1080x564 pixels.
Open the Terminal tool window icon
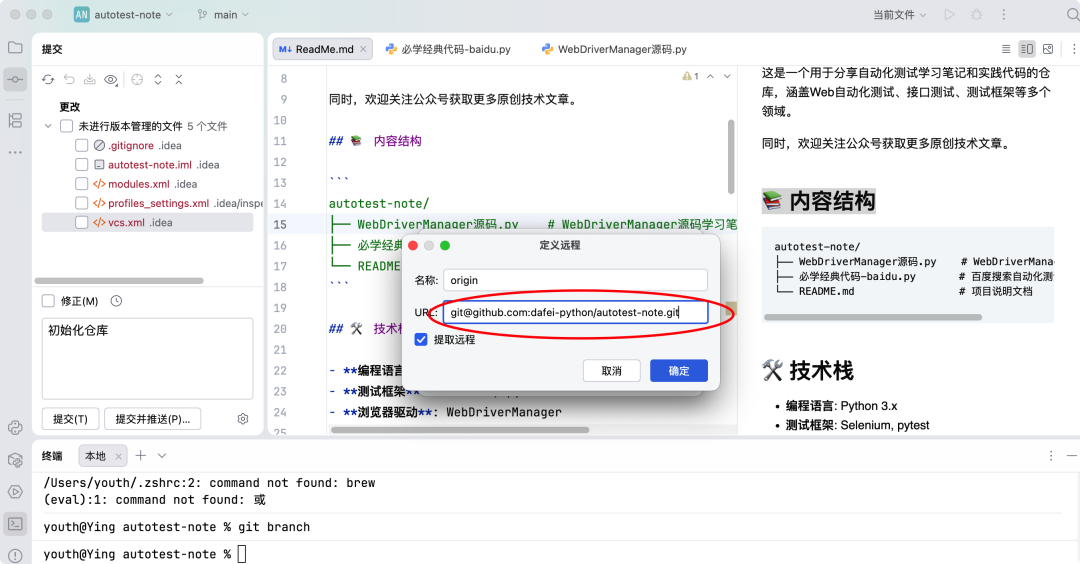pyautogui.click(x=15, y=524)
